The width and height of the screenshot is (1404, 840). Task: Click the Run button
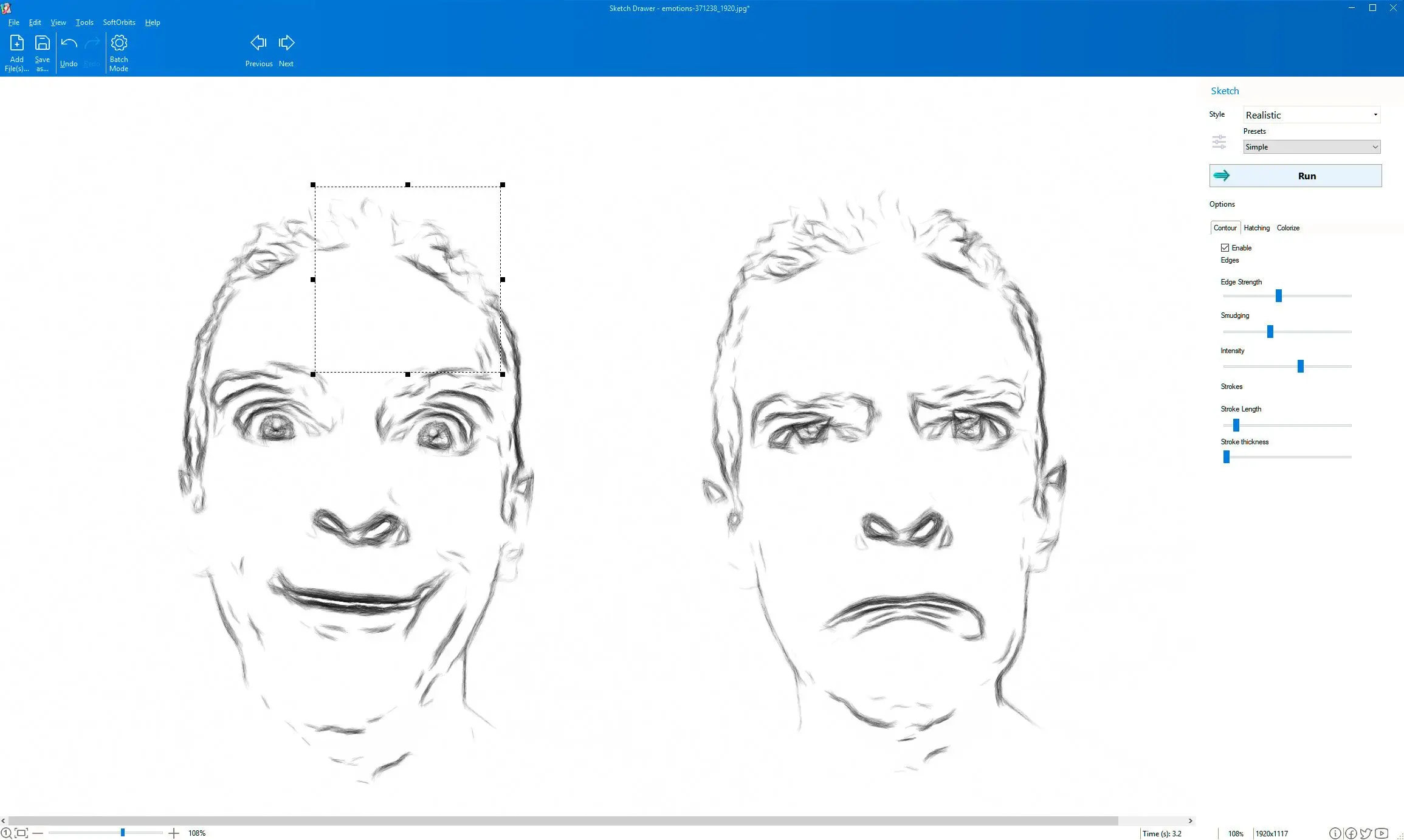1307,175
